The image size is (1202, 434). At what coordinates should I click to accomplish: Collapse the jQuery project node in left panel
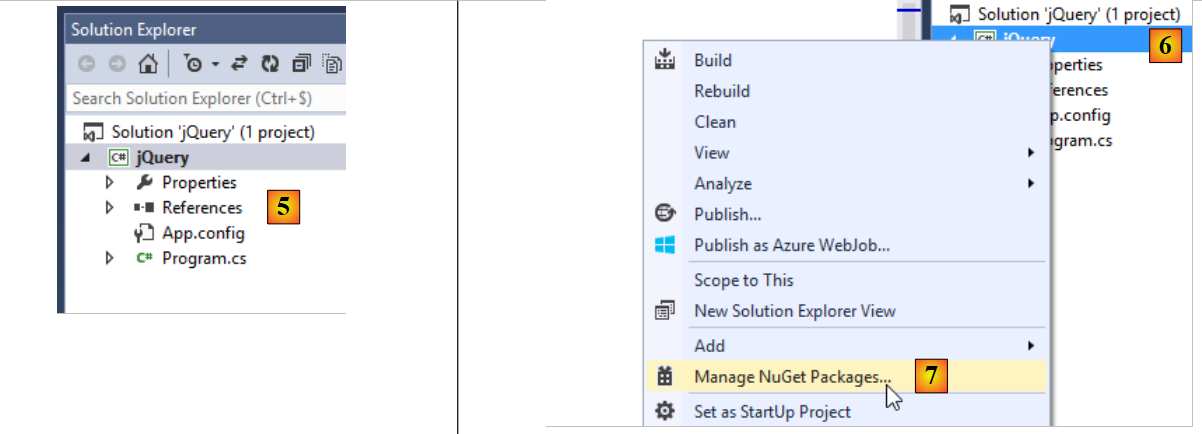click(x=85, y=158)
